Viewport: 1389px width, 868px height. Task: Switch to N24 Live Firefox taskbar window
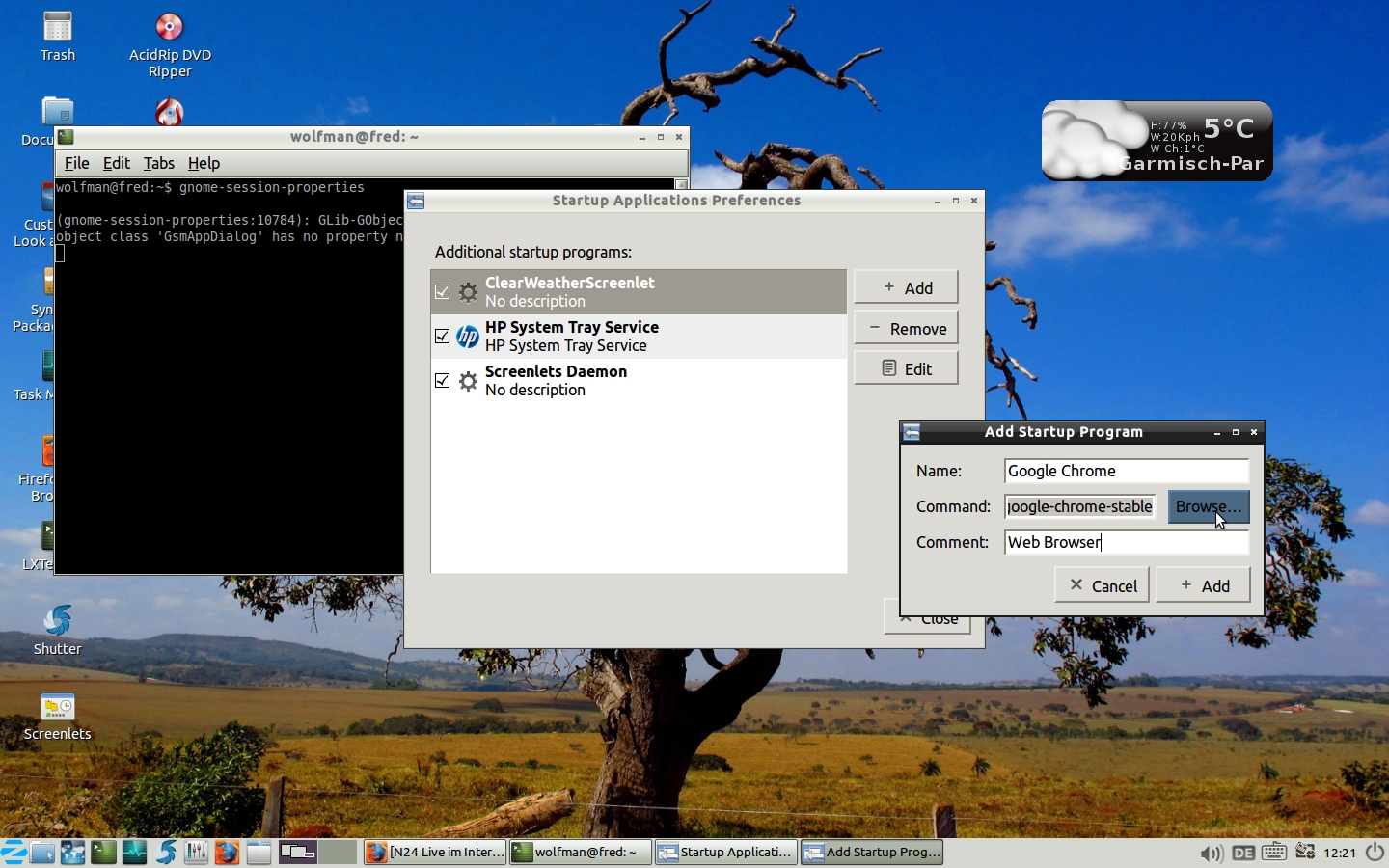(435, 853)
